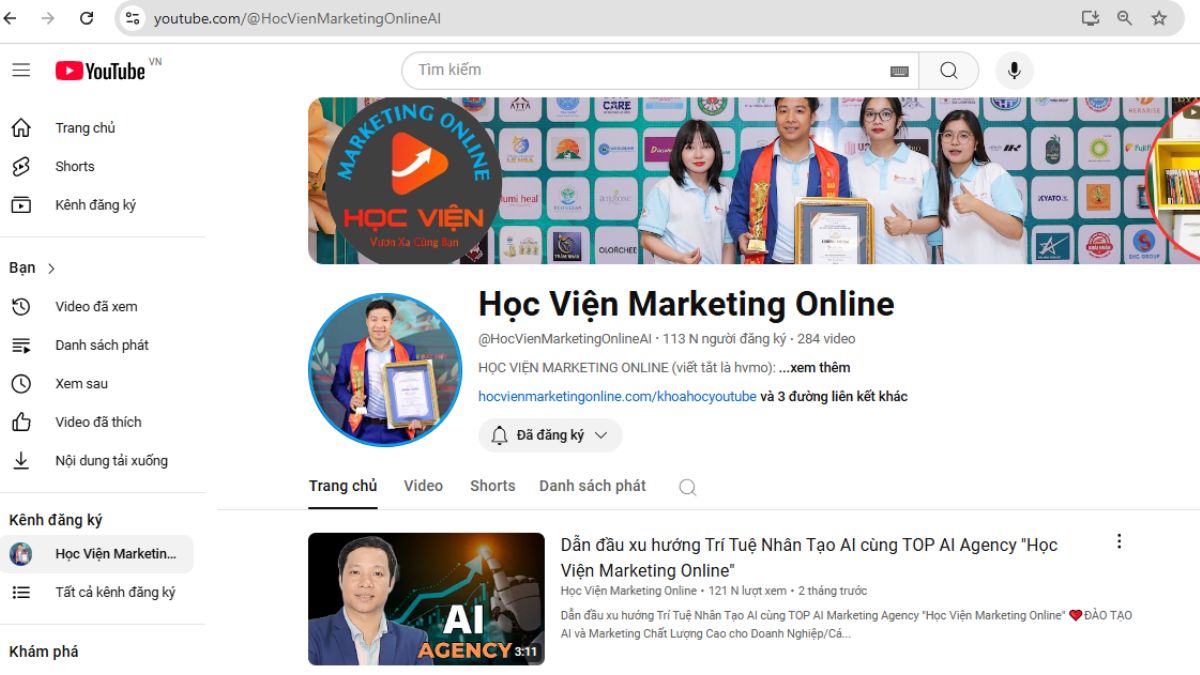The width and height of the screenshot is (1200, 675).
Task: Click Học Viện Marketing Online under video title
Action: [x=629, y=591]
